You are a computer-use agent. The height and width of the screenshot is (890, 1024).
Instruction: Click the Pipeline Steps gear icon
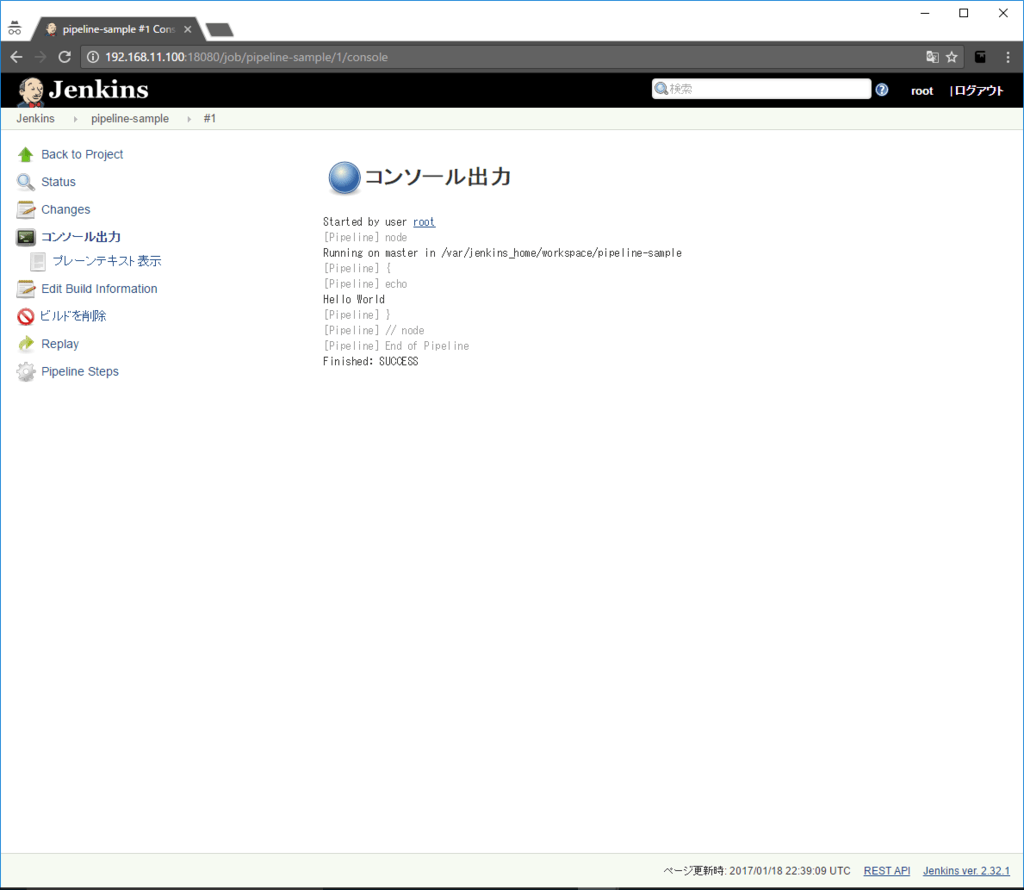[x=25, y=372]
